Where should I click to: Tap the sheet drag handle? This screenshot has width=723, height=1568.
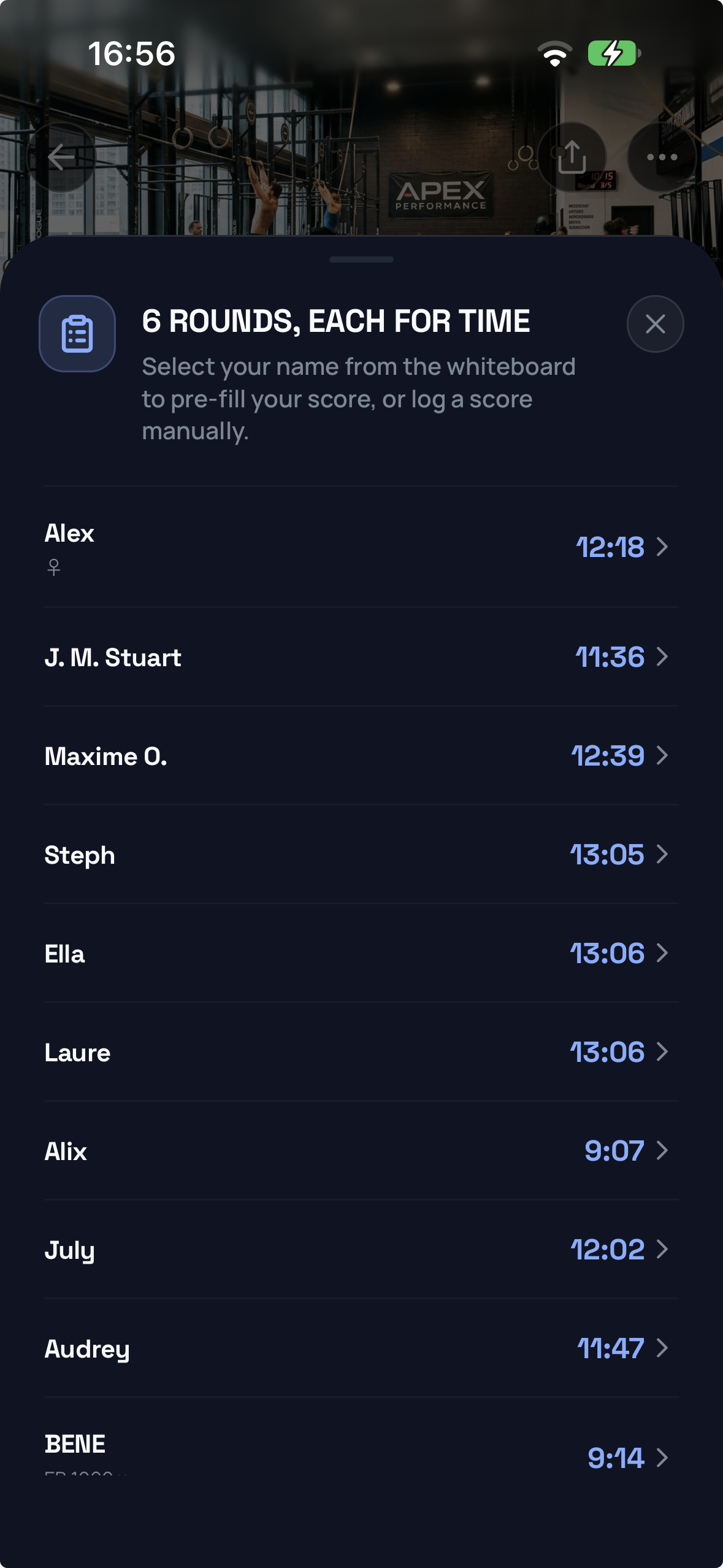click(361, 259)
